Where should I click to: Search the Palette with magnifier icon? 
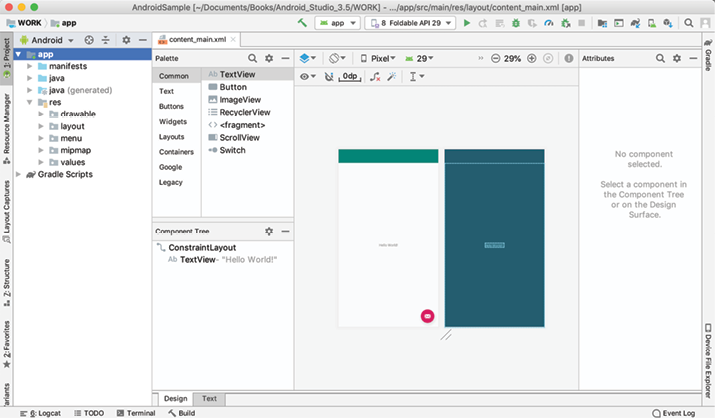(252, 58)
